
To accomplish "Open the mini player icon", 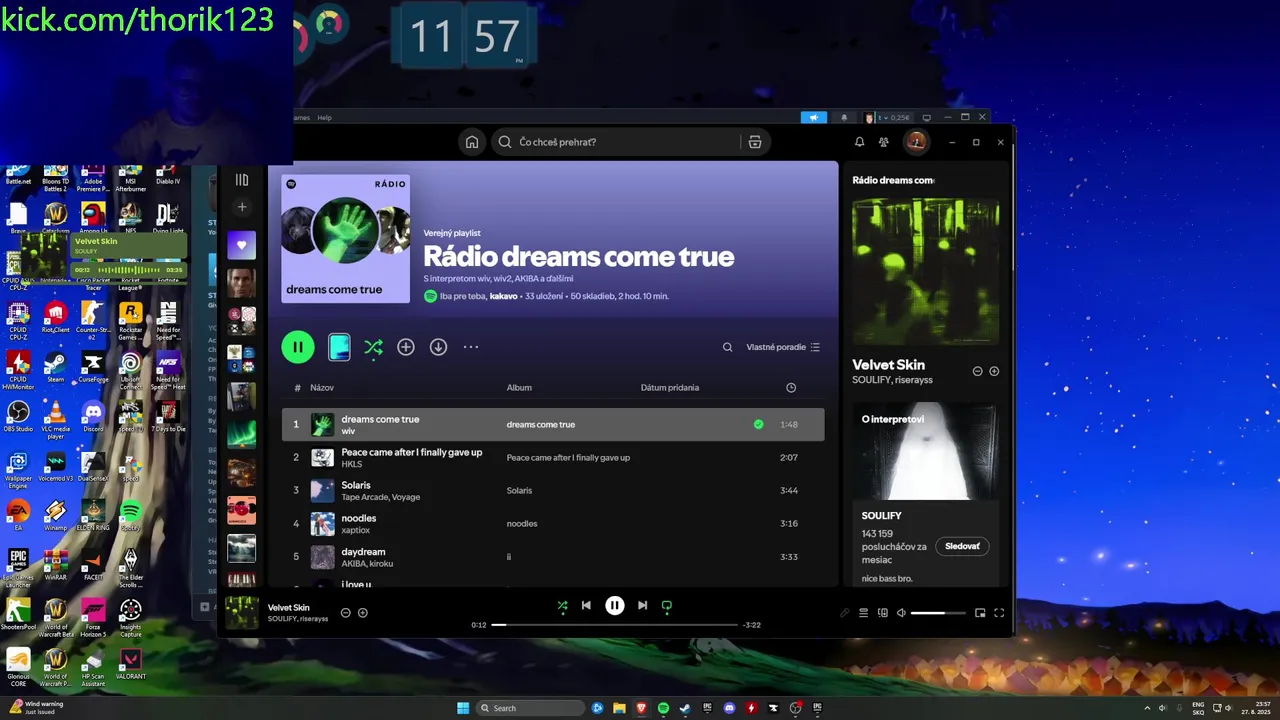I will pyautogui.click(x=980, y=613).
